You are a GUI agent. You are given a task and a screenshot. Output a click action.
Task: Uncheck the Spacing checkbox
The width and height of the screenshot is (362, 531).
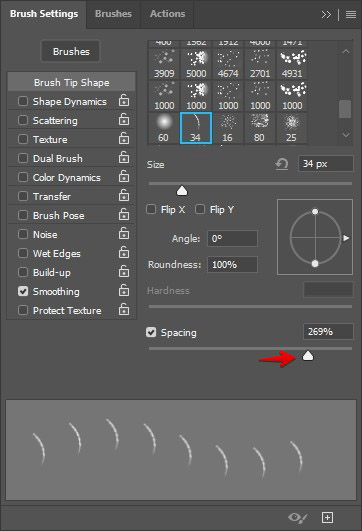point(151,332)
